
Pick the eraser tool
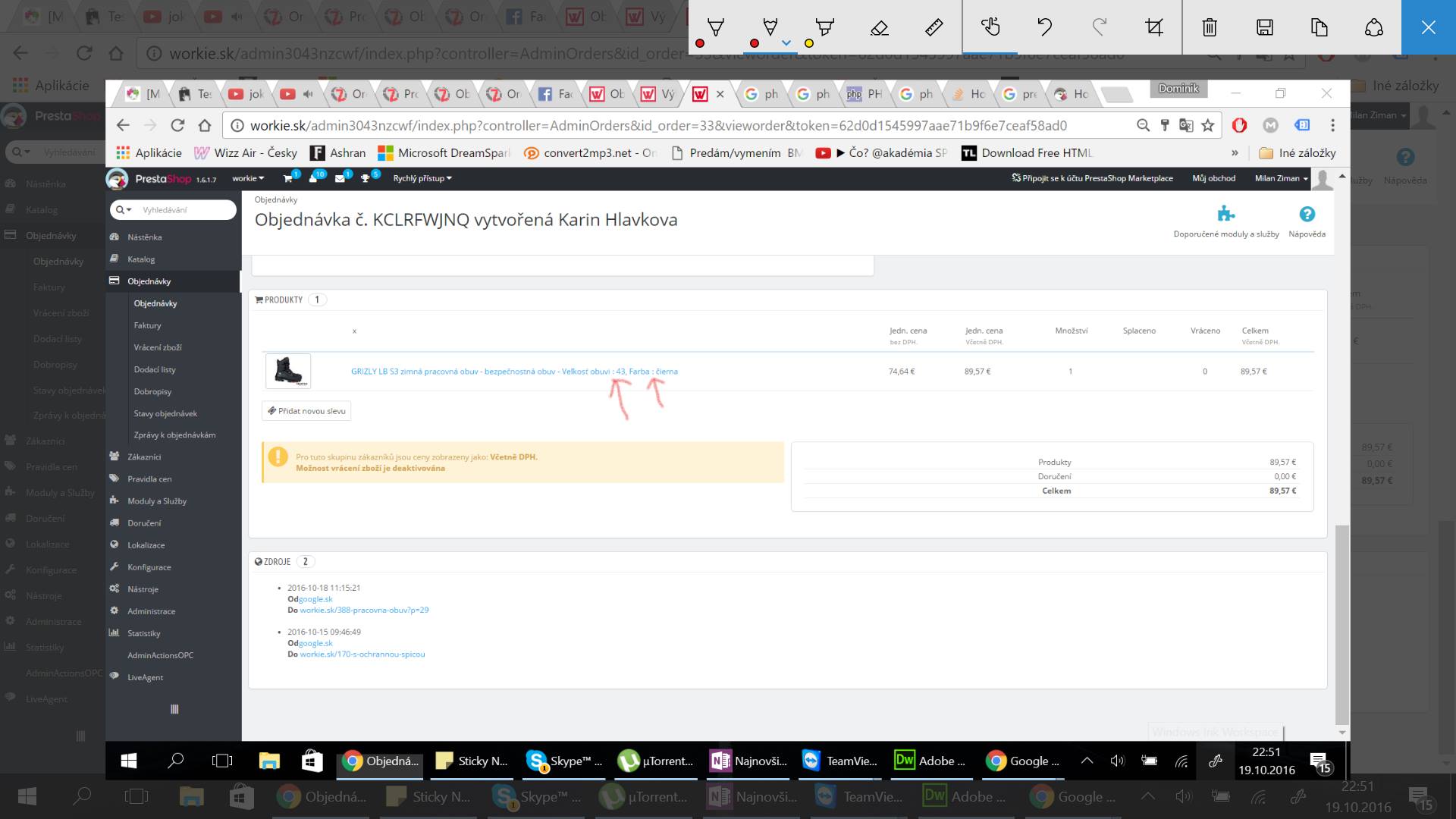(879, 28)
